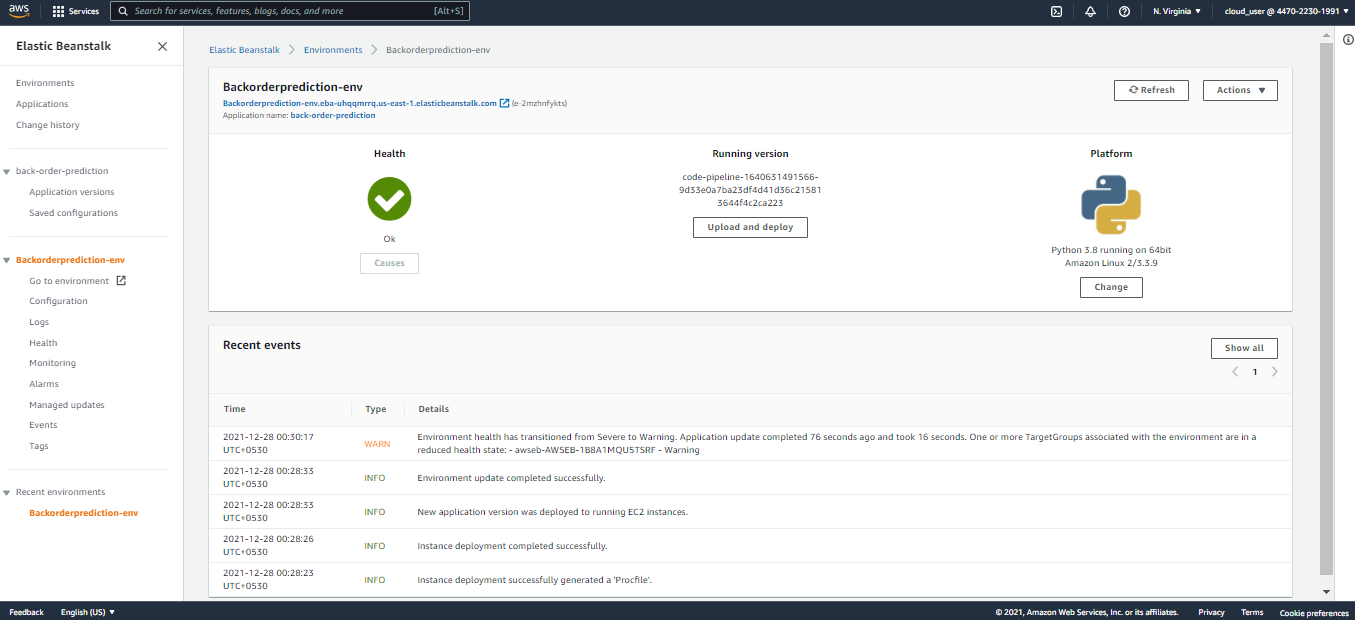Click the Feedback link in footer

26,612
